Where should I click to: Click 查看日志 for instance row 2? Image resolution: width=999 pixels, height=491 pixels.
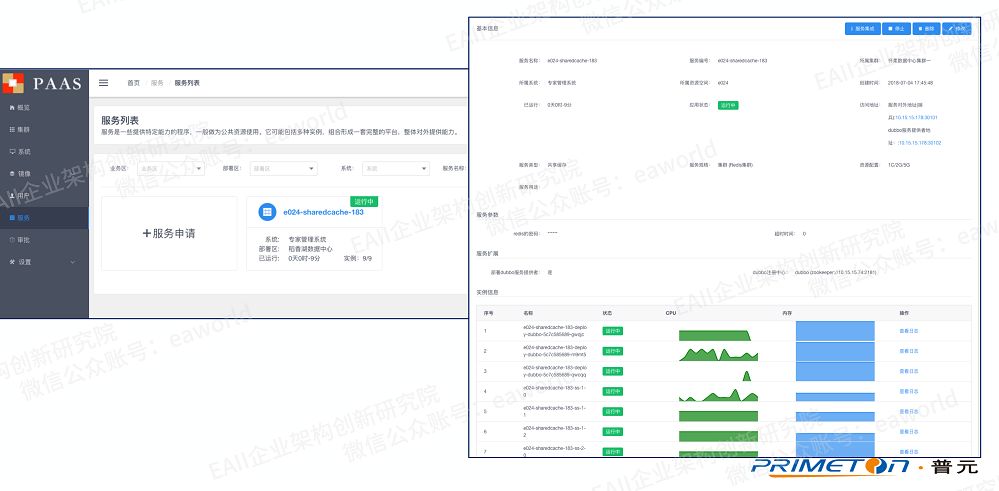[x=909, y=351]
